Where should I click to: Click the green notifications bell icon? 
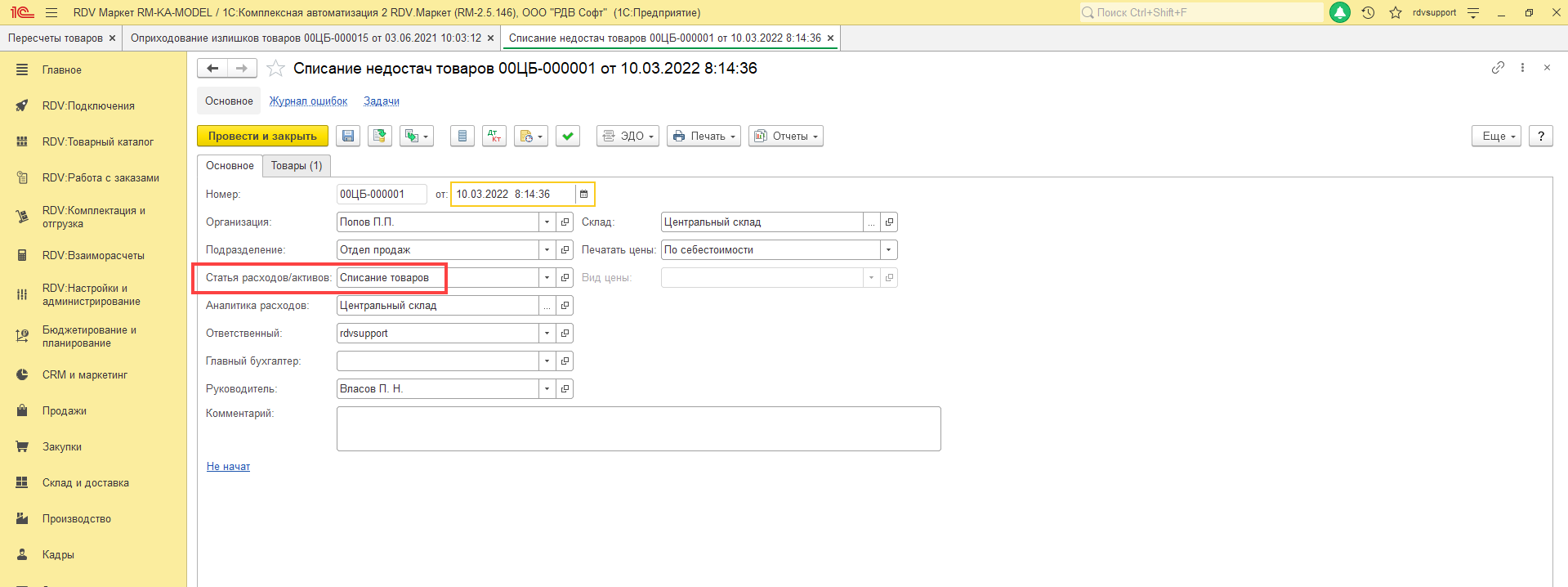tap(1340, 12)
